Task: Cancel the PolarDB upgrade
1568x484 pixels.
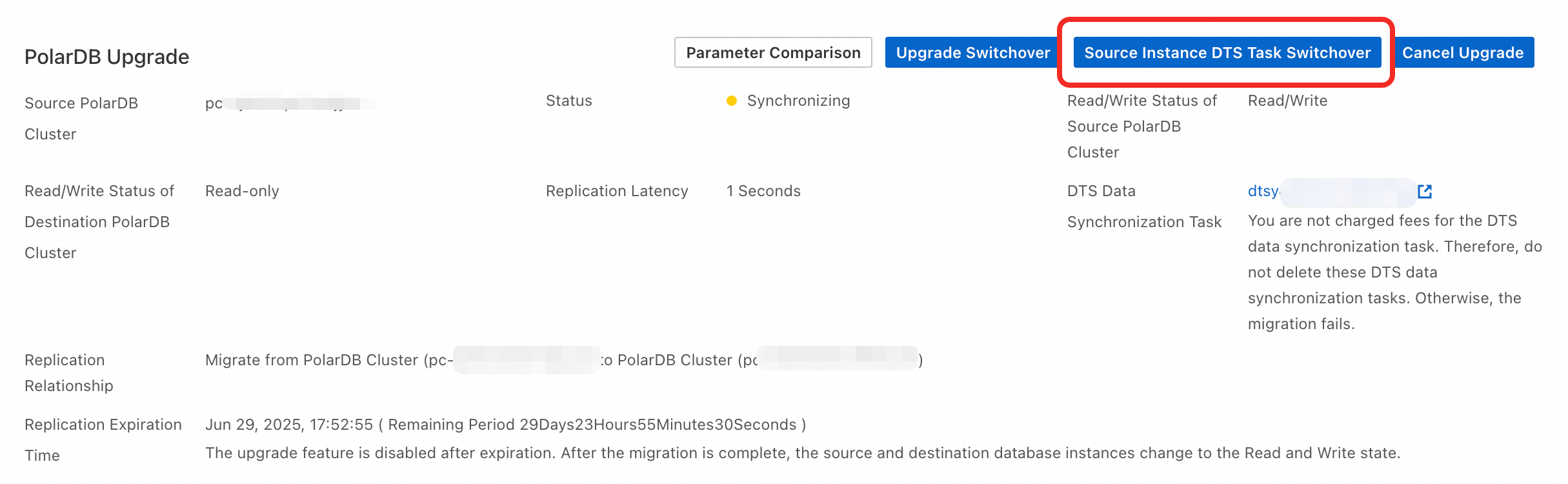Action: click(x=1462, y=52)
